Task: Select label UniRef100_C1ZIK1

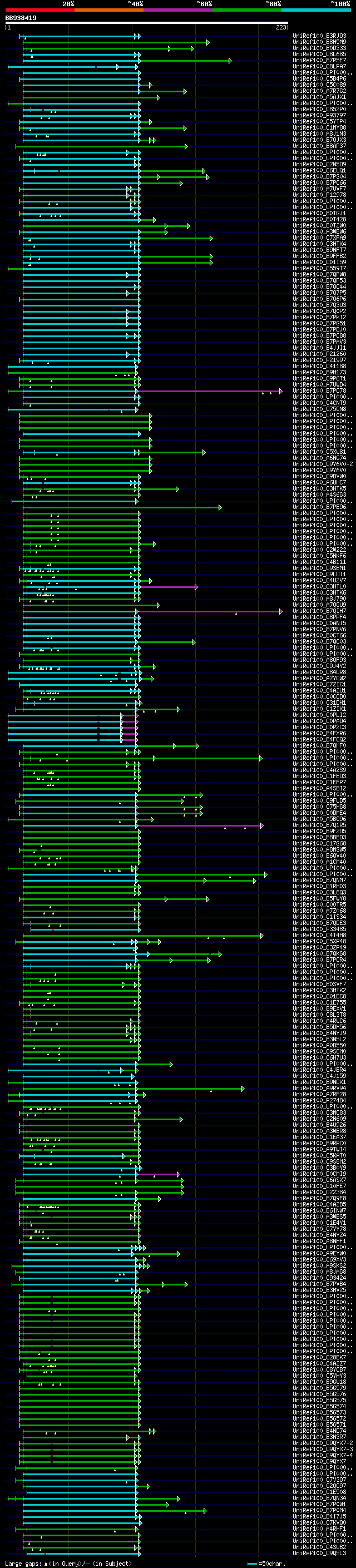Action: 319,709
